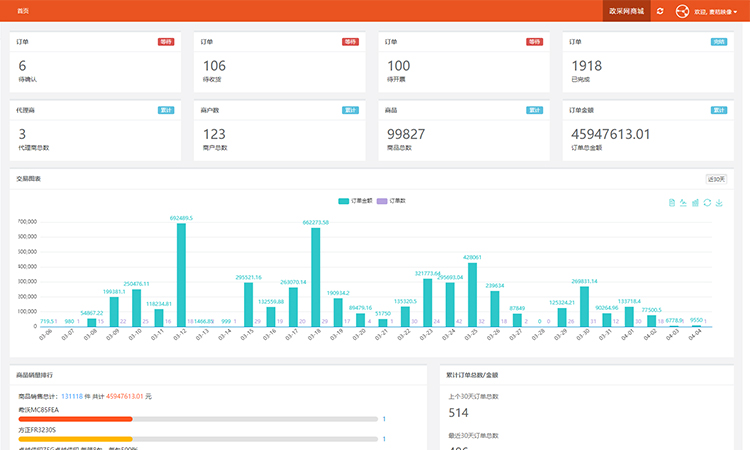Screen dimensions: 750x450
Task: Toggle 订单金额 series in chart legend
Action: click(x=355, y=200)
